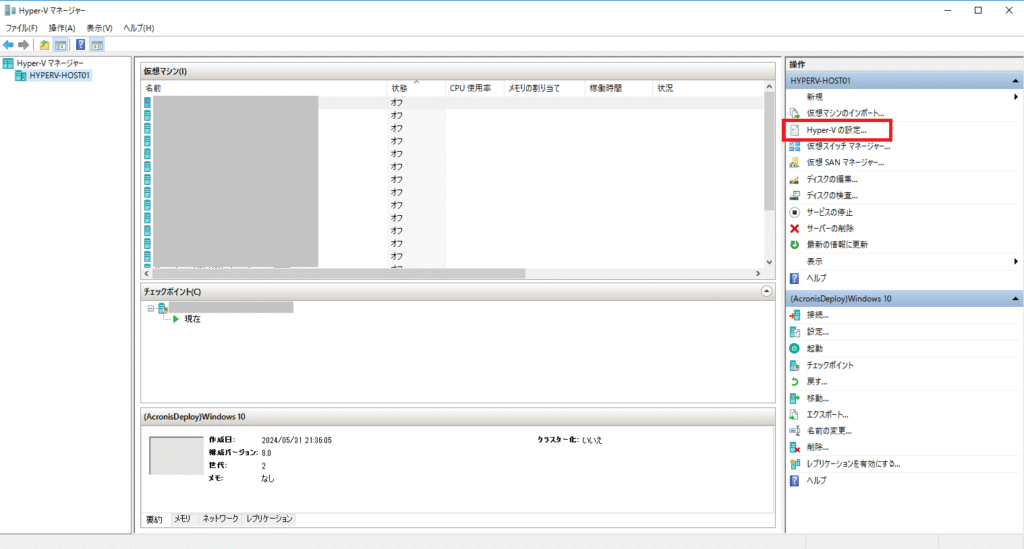This screenshot has height=549, width=1024.
Task: Open Hyper-V の設定 action
Action: click(x=836, y=130)
